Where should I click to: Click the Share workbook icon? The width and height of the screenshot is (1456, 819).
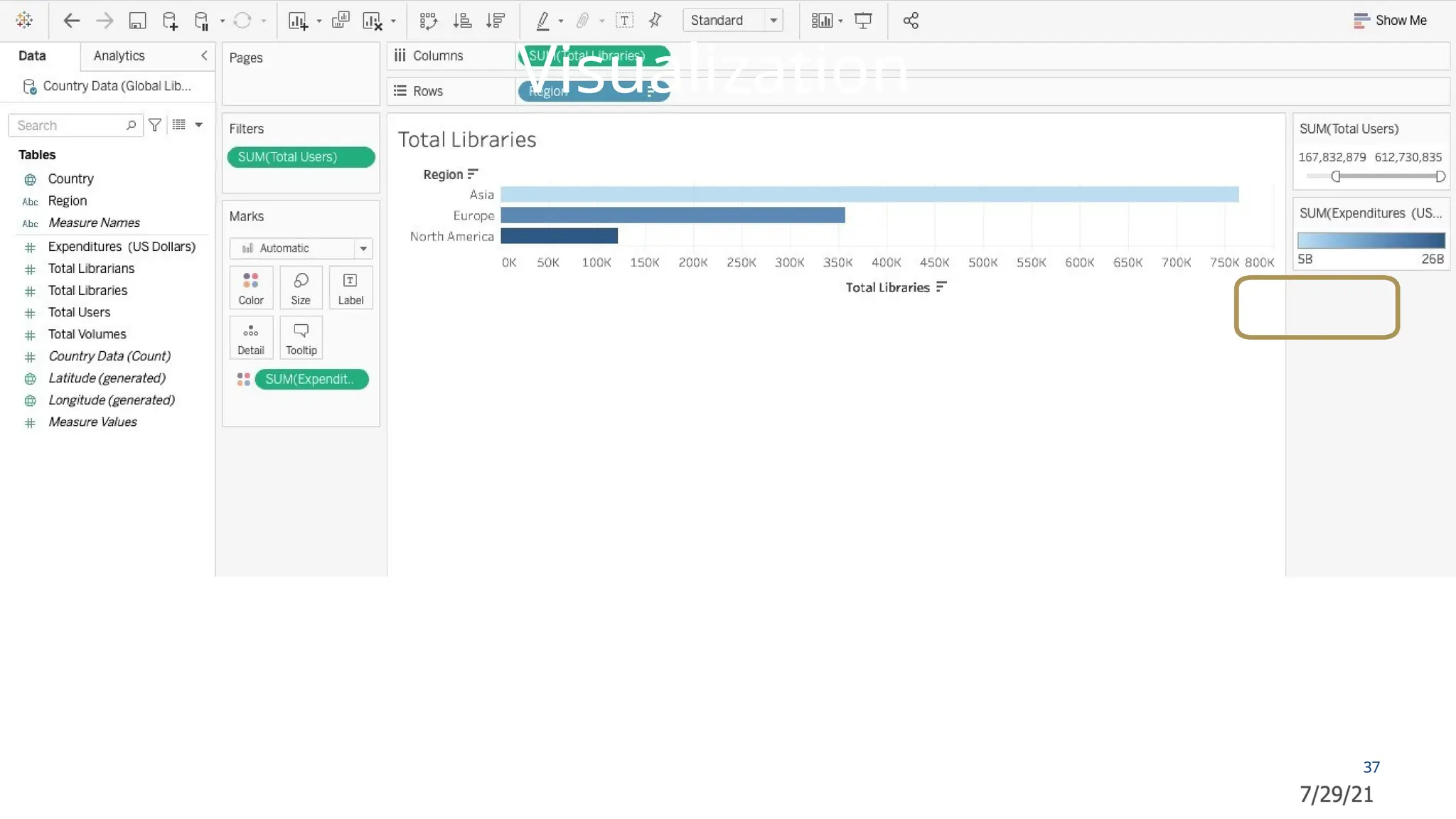pos(911,21)
